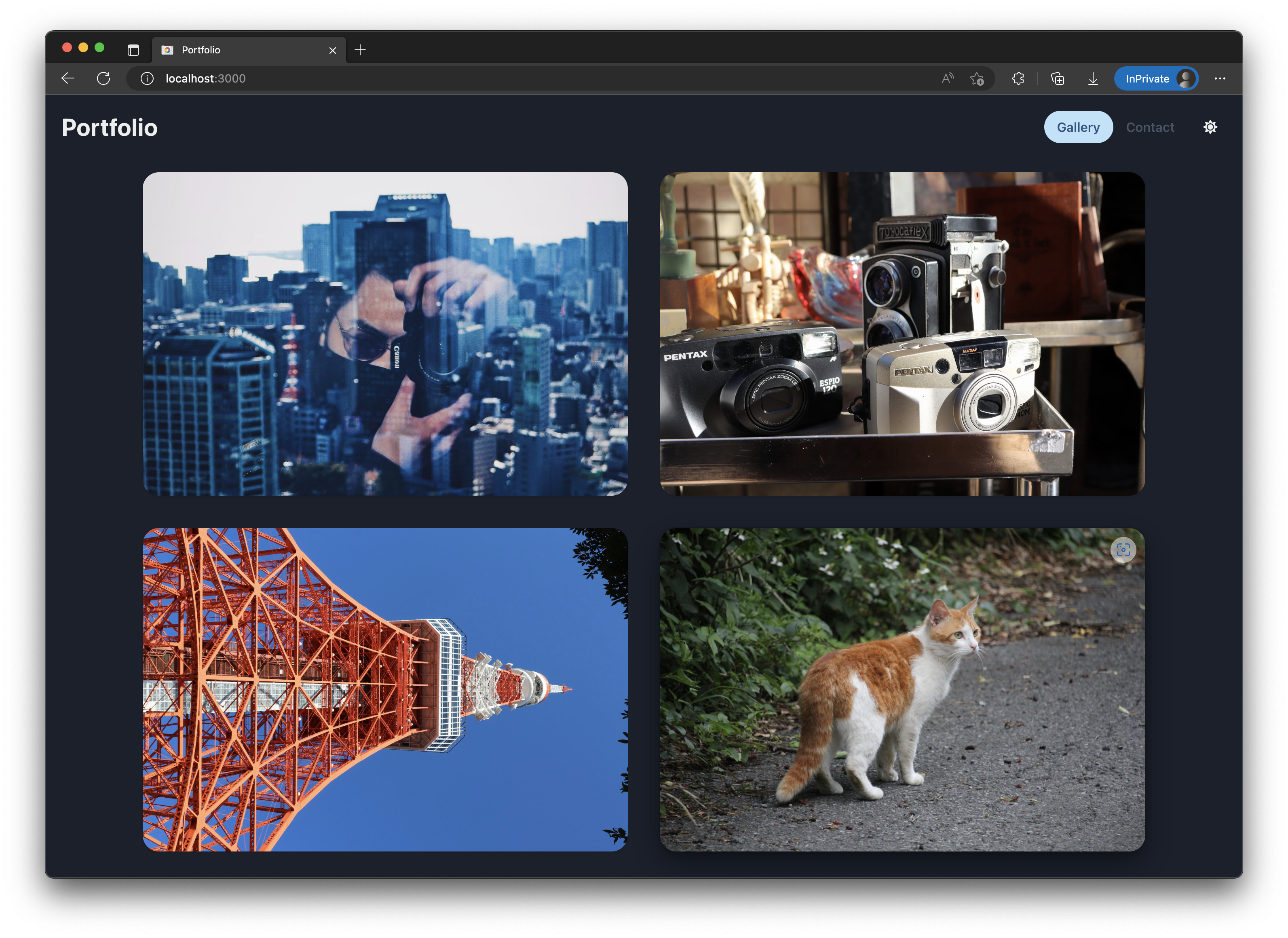Close the Portfolio tab
Screen dimensions: 1288x938
tap(333, 50)
